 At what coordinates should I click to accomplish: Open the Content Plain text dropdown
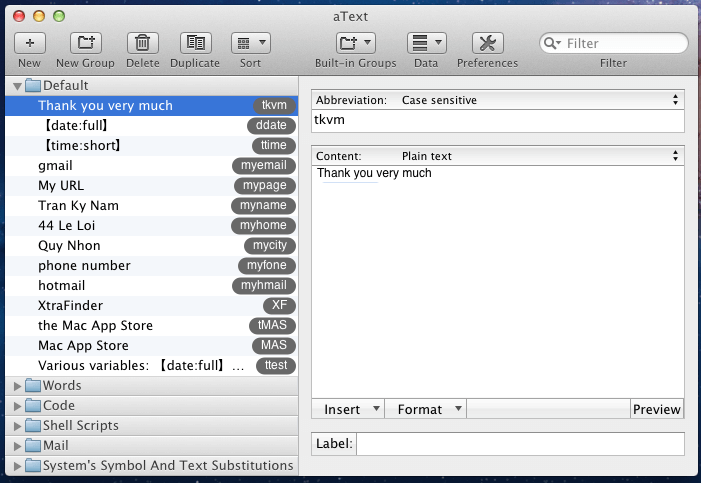tap(497, 156)
